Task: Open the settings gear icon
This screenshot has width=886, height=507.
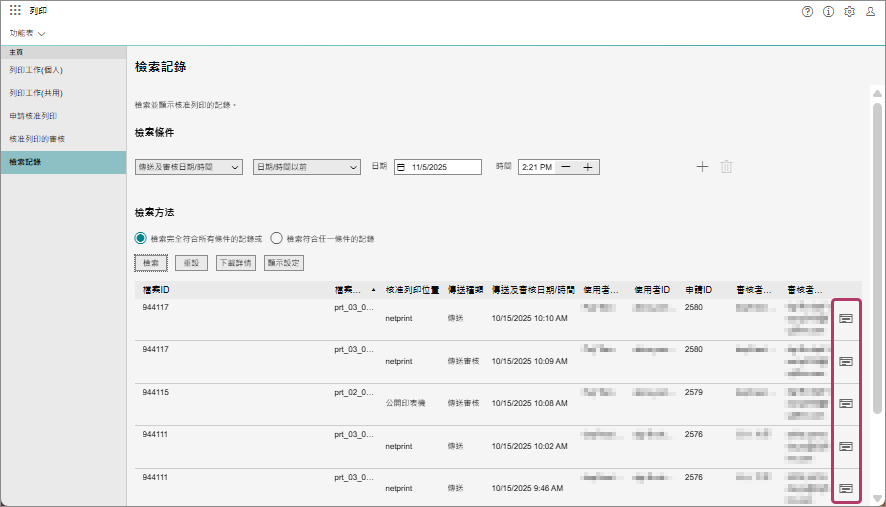Action: (x=849, y=11)
